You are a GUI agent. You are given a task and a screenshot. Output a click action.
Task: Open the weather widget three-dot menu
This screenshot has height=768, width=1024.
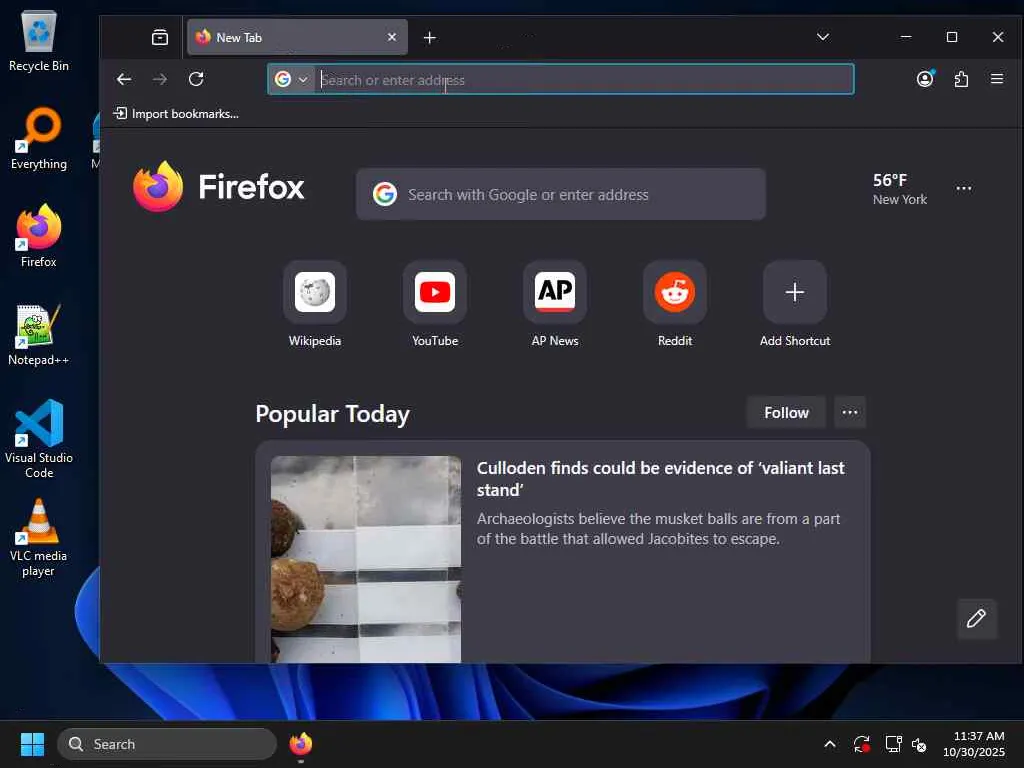pyautogui.click(x=963, y=188)
